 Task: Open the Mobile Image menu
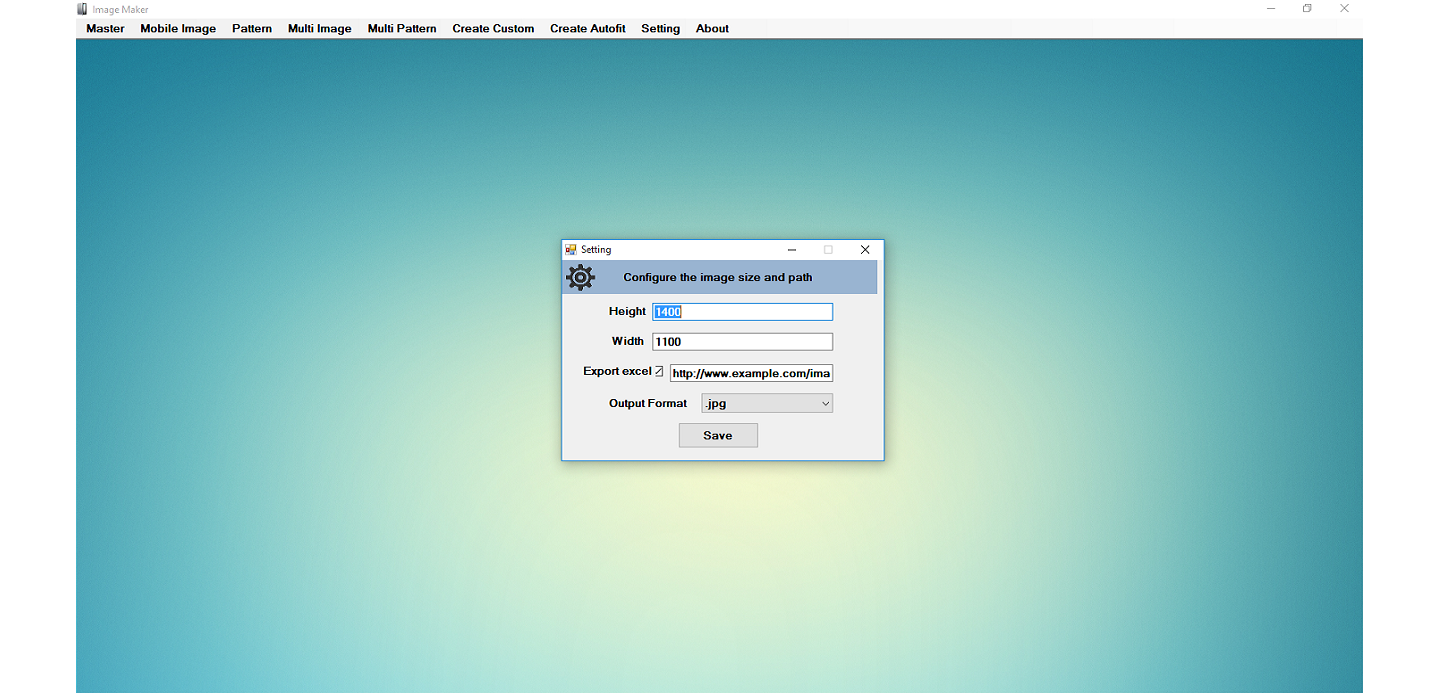178,29
